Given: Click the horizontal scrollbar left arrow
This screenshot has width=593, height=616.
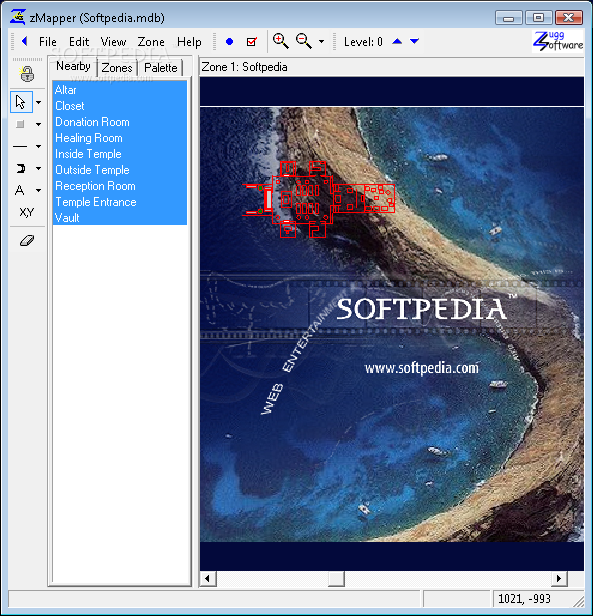Looking at the screenshot, I should tap(208, 579).
